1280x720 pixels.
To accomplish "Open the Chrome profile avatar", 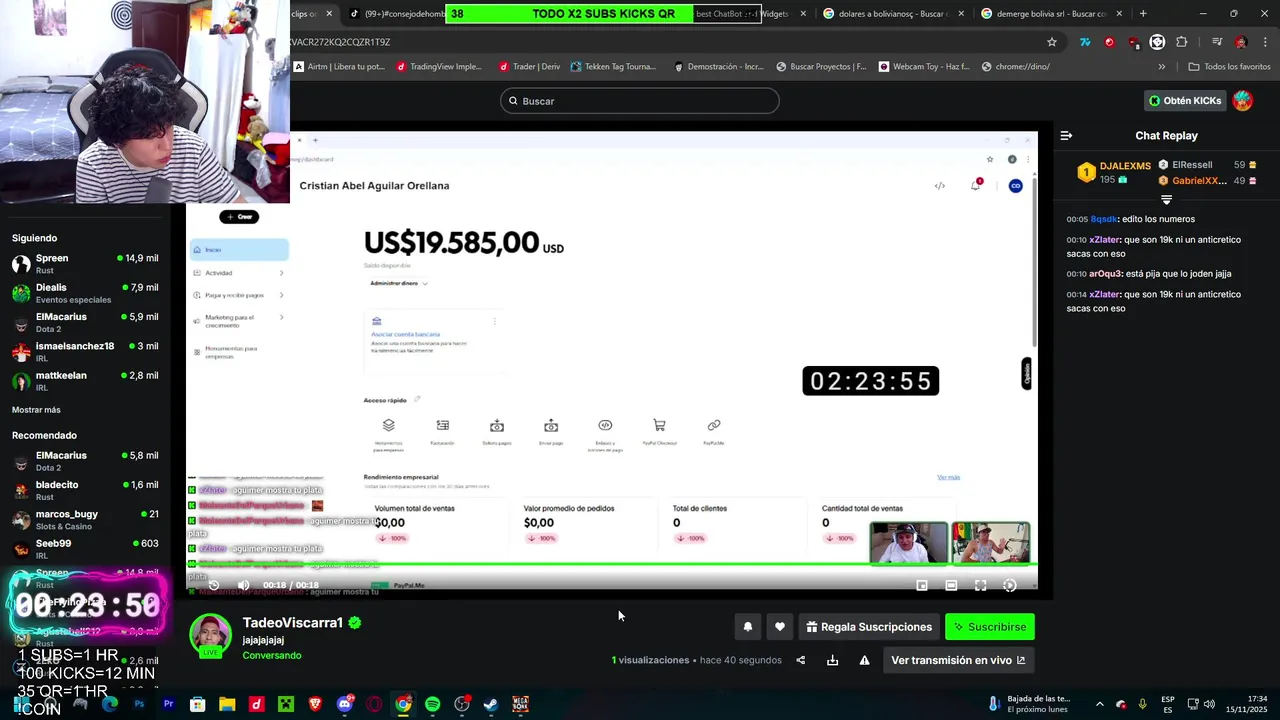I will click(1241, 42).
